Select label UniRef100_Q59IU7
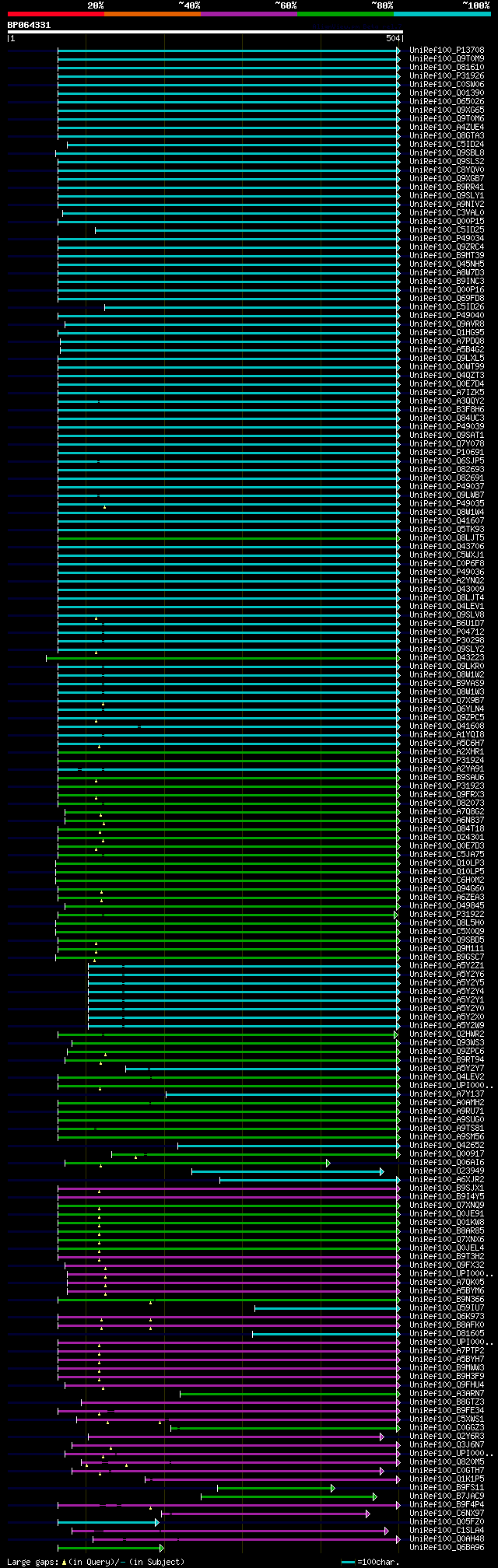 [x=447, y=1308]
